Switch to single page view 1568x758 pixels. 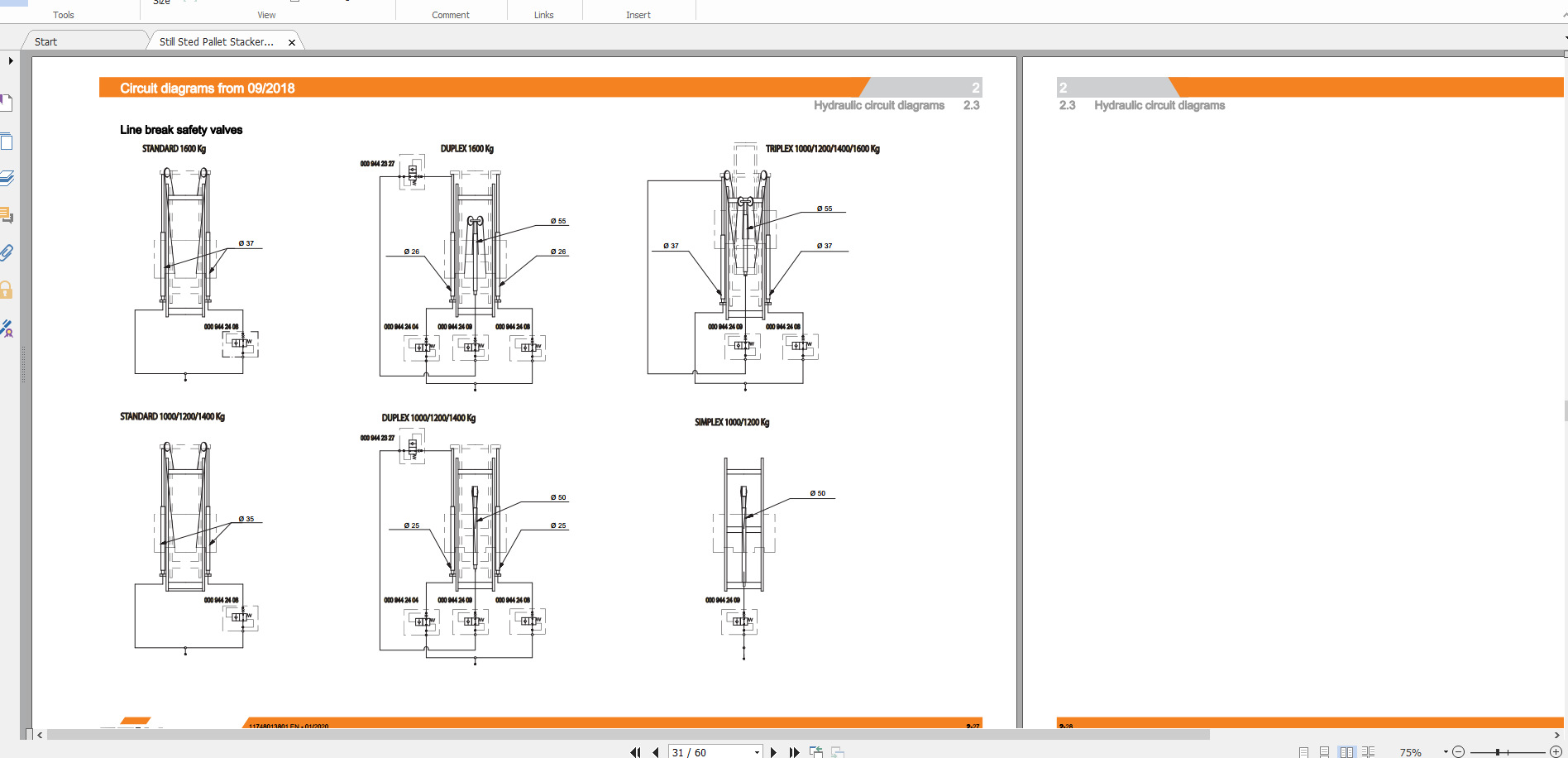1303,752
